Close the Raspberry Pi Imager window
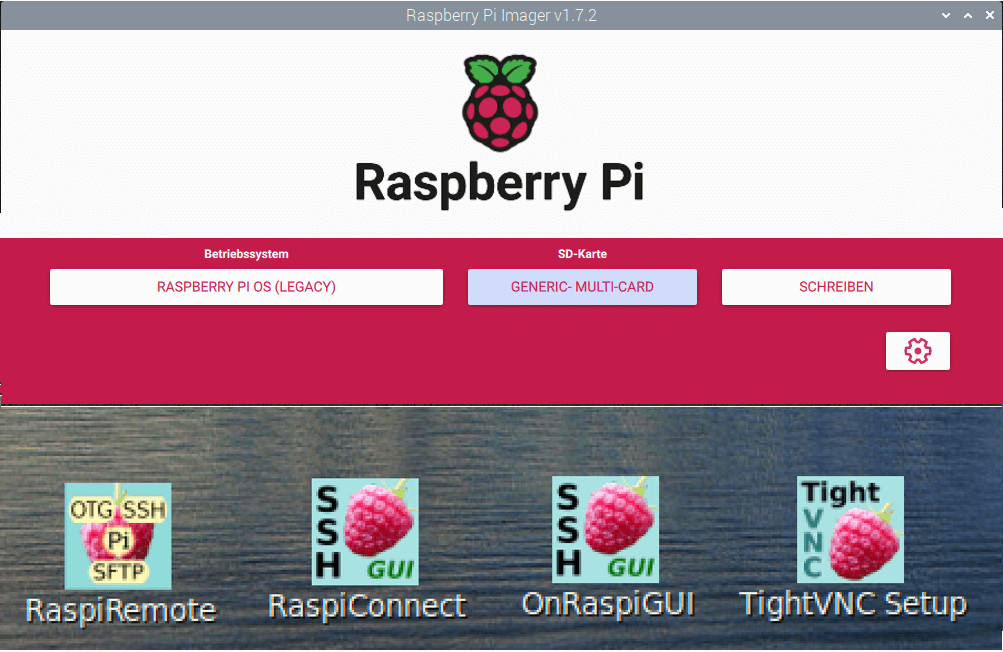 pyautogui.click(x=990, y=15)
